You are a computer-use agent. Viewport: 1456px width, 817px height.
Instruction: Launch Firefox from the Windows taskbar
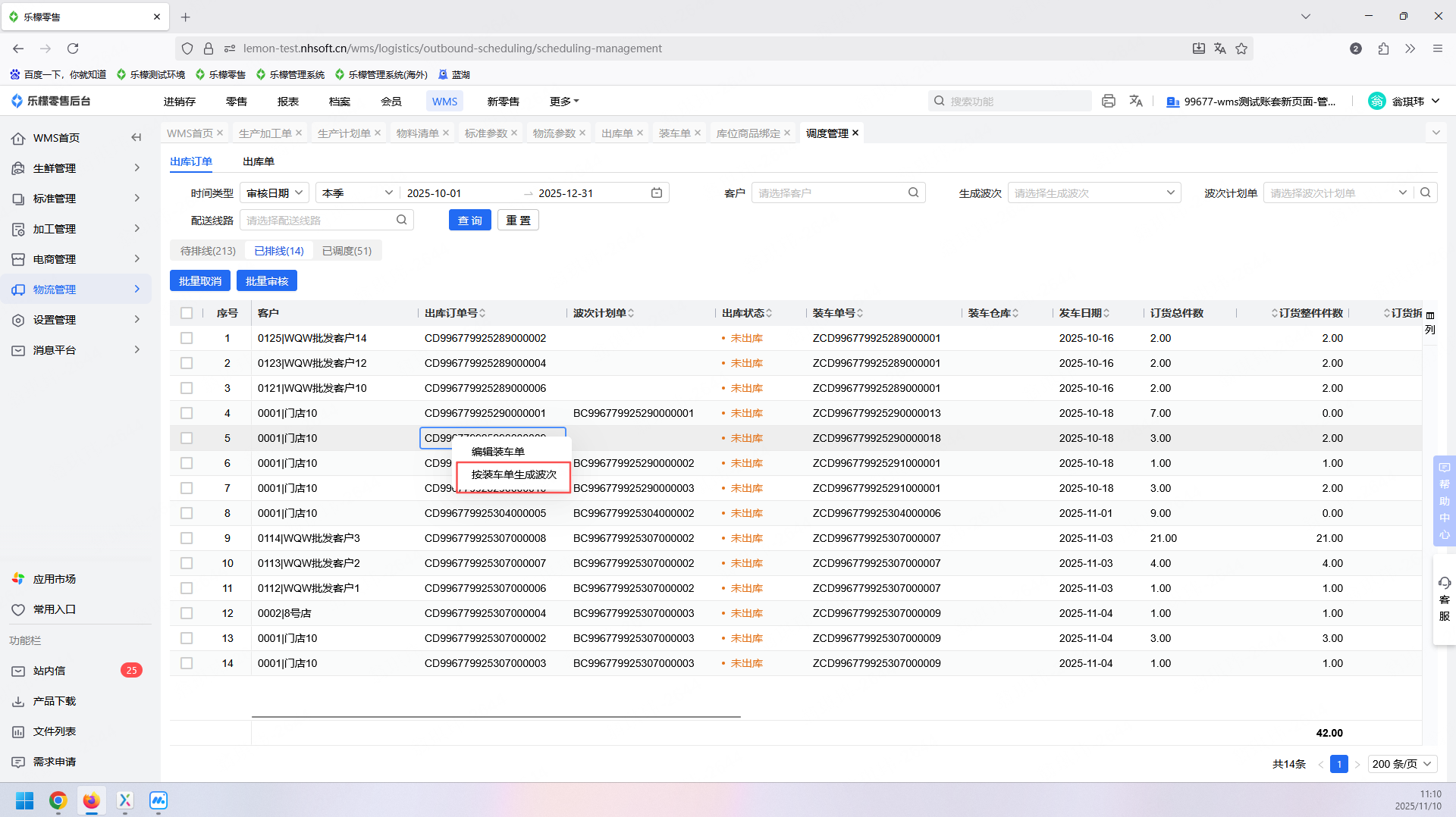click(91, 800)
